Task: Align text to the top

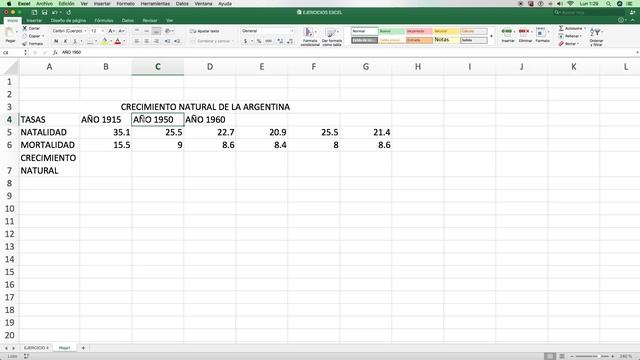Action: pyautogui.click(x=137, y=31)
